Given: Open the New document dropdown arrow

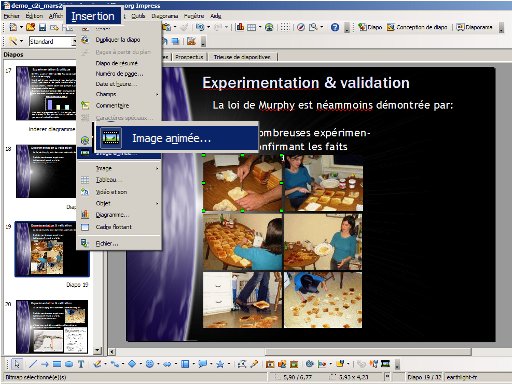Looking at the screenshot, I should pos(21,27).
